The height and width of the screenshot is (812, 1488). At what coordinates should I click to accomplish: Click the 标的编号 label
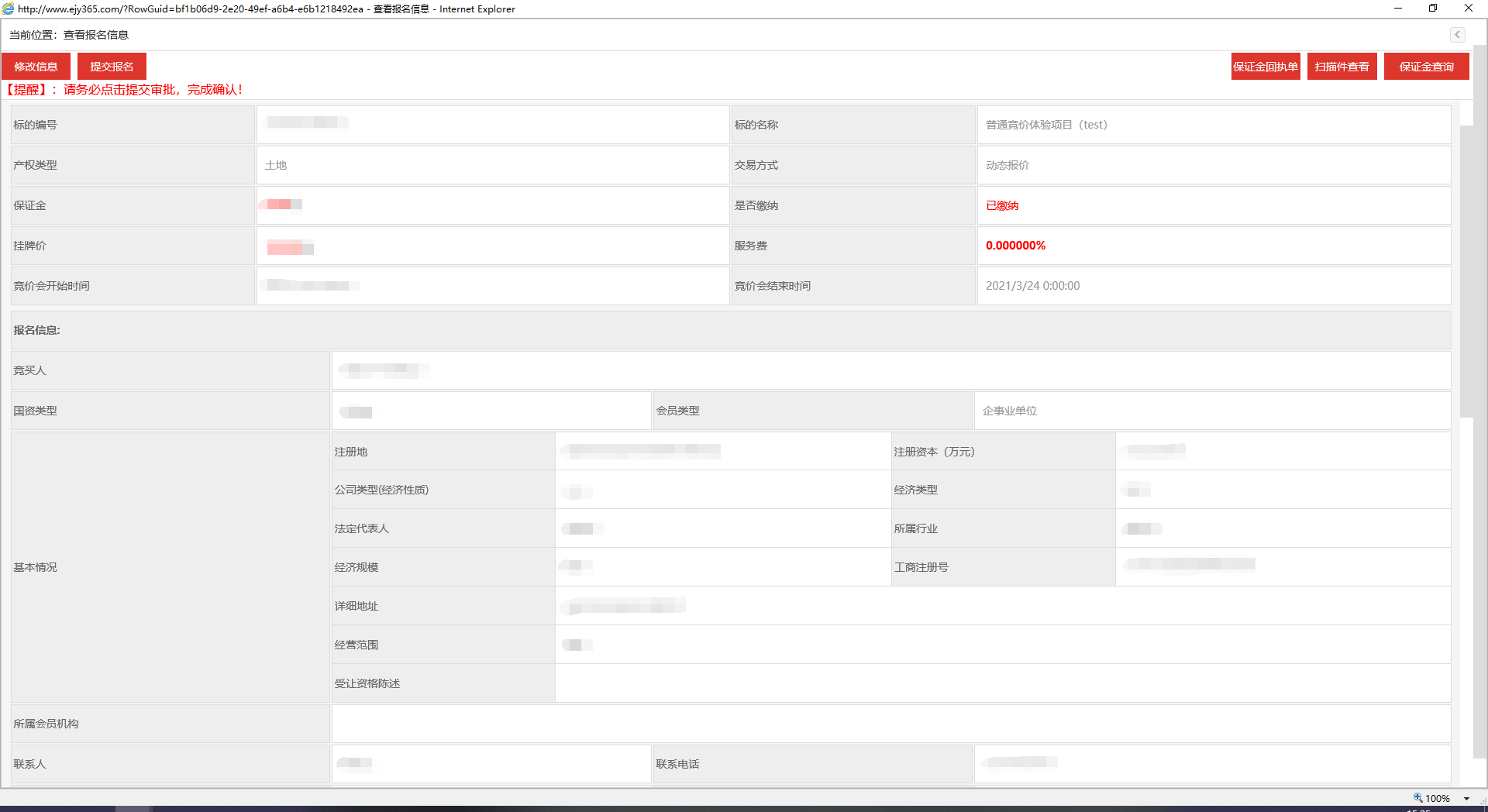click(35, 125)
